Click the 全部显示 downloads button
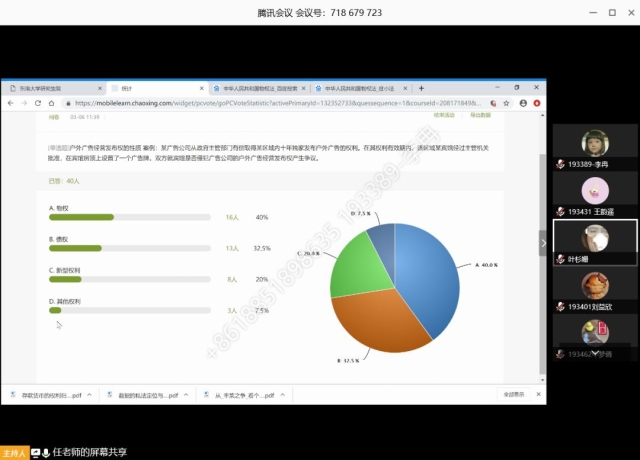Viewport: 640px width, 460px height. 511,394
